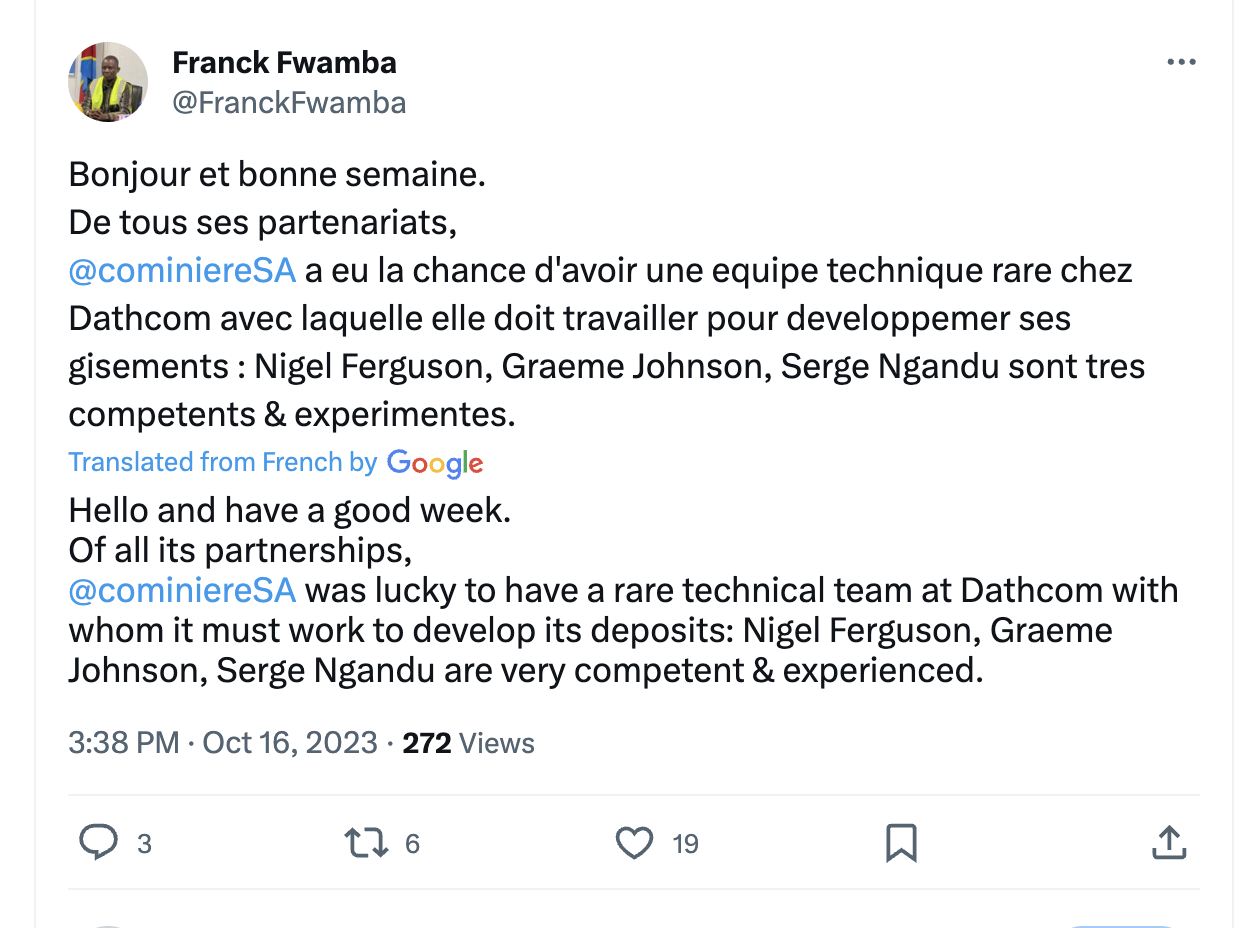Click the retweet count number 6
This screenshot has height=928, width=1246.
pyautogui.click(x=412, y=844)
